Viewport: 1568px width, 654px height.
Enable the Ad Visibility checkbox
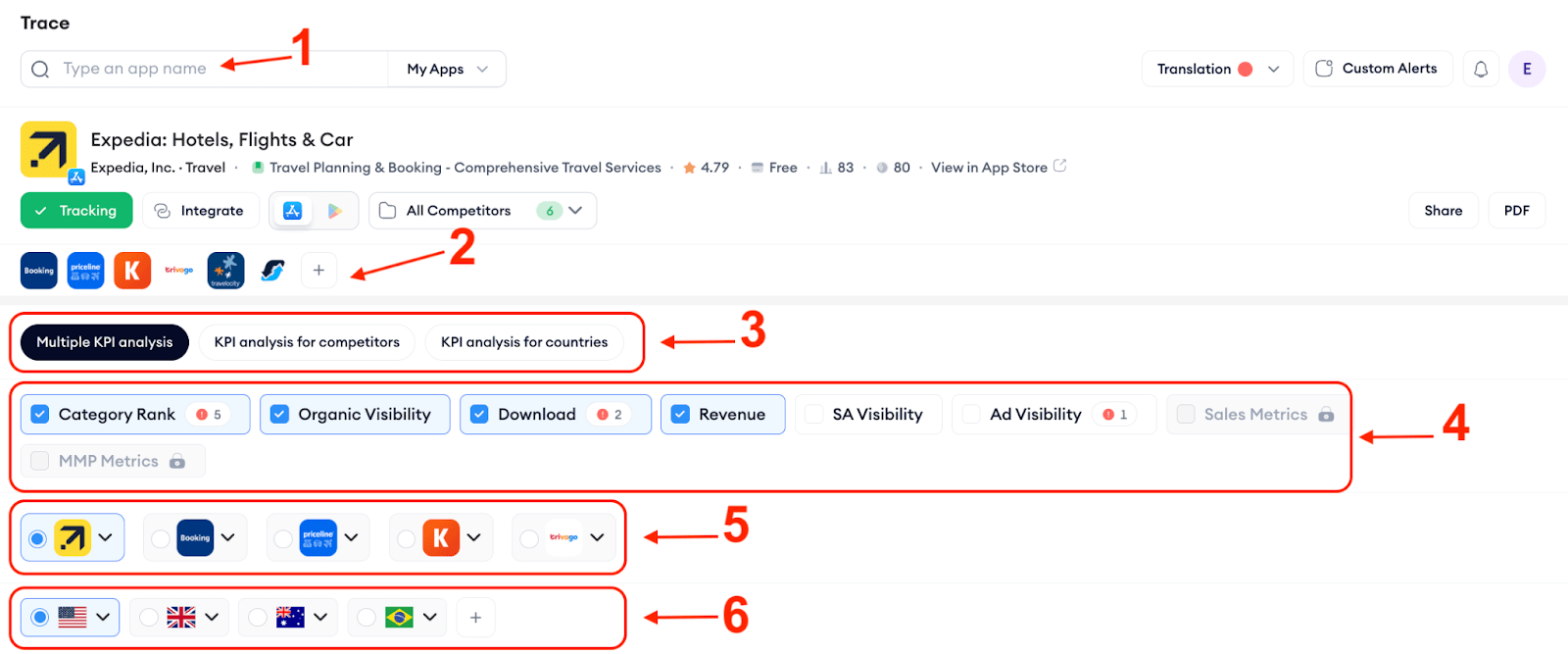(x=971, y=415)
